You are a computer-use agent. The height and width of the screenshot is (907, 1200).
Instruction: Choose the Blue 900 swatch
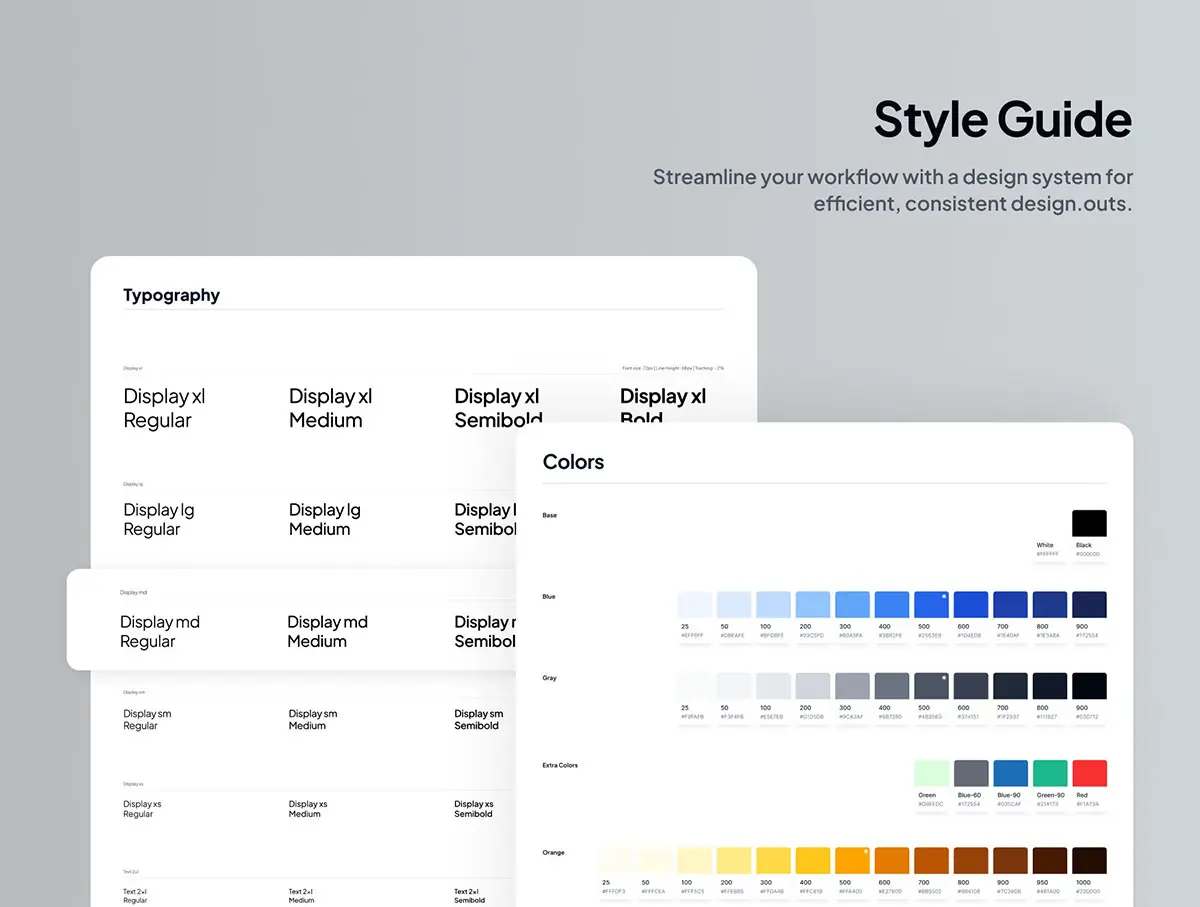click(1089, 605)
